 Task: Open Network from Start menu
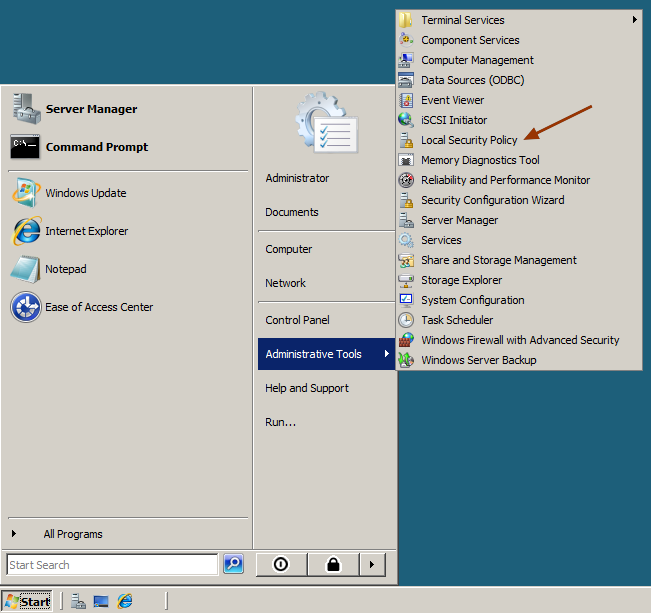pyautogui.click(x=285, y=283)
